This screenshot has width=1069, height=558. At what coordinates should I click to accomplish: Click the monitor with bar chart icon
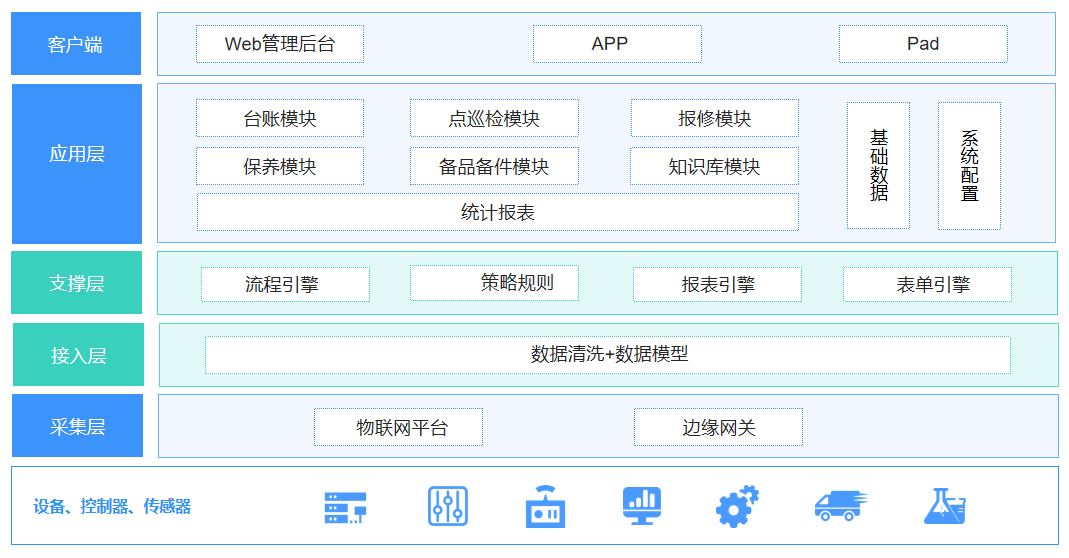click(x=642, y=506)
